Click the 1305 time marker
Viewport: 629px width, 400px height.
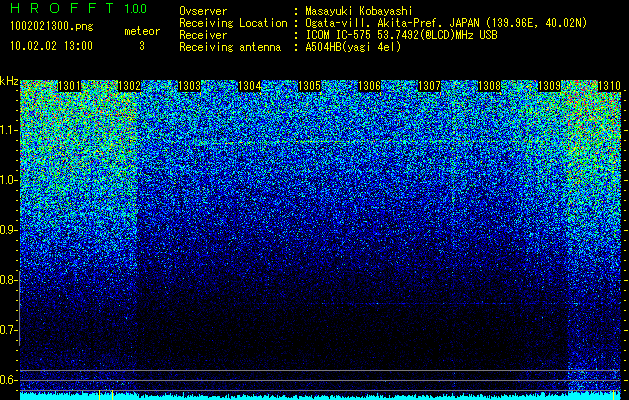coord(310,86)
